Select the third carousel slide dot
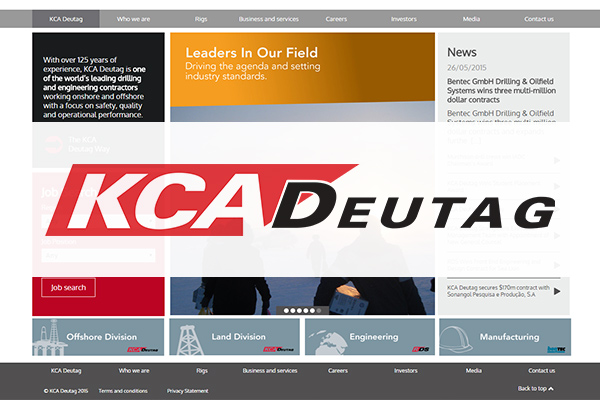The height and width of the screenshot is (400, 600). point(299,310)
